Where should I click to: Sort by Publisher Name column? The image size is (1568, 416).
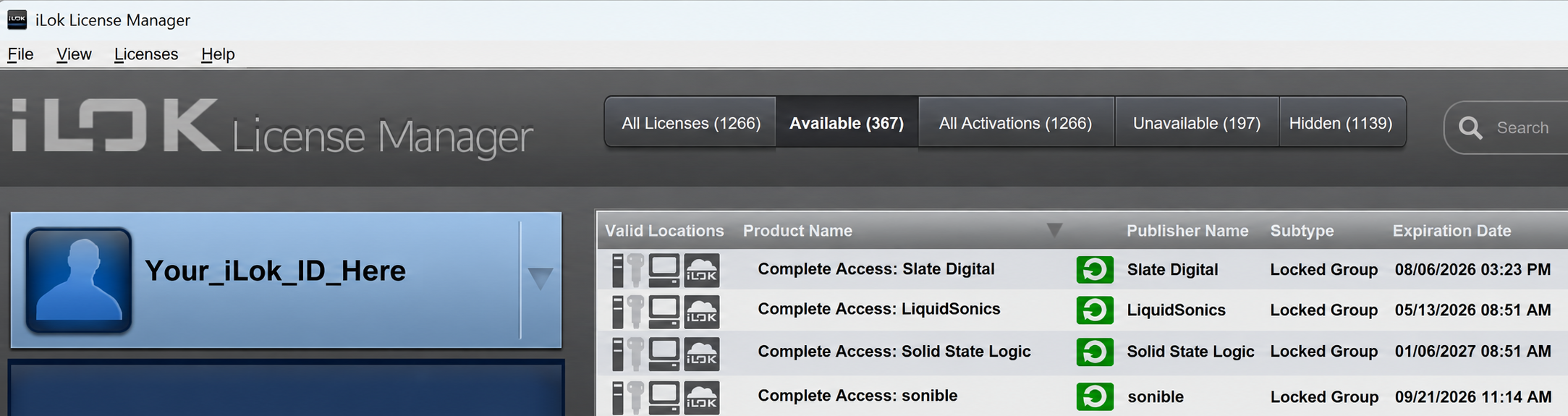pyautogui.click(x=1187, y=231)
